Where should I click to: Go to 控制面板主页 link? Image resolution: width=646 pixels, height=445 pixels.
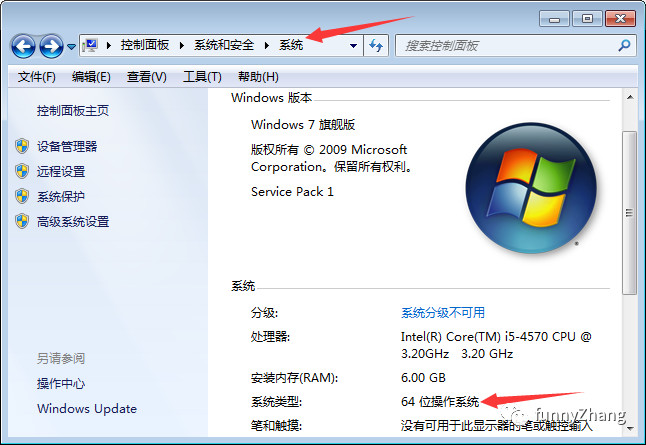[x=73, y=110]
